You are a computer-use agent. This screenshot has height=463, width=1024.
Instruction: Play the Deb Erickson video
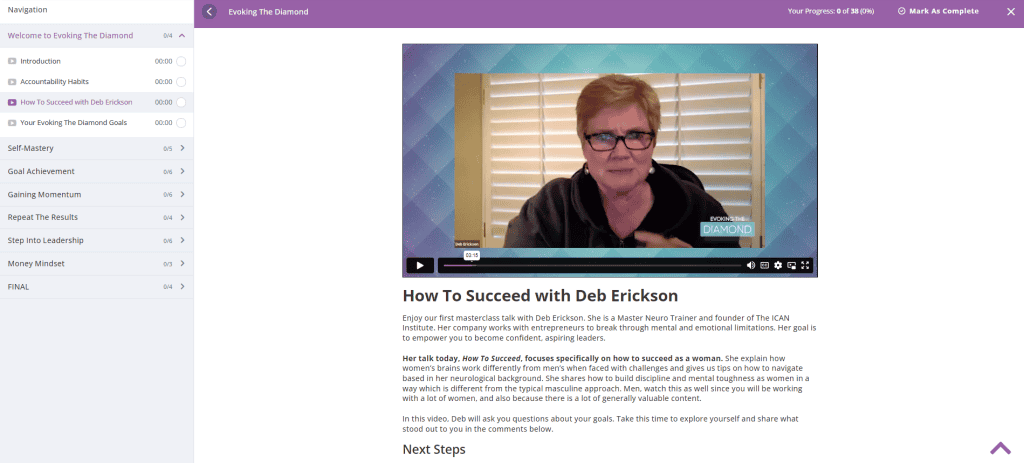420,265
